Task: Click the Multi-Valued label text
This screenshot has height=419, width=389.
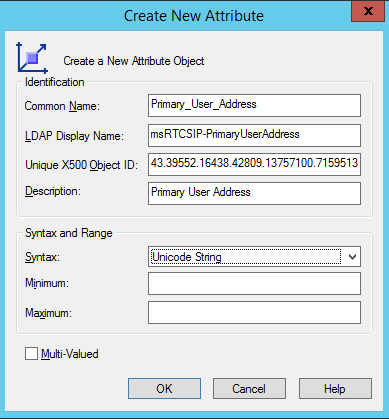Action: click(x=70, y=354)
